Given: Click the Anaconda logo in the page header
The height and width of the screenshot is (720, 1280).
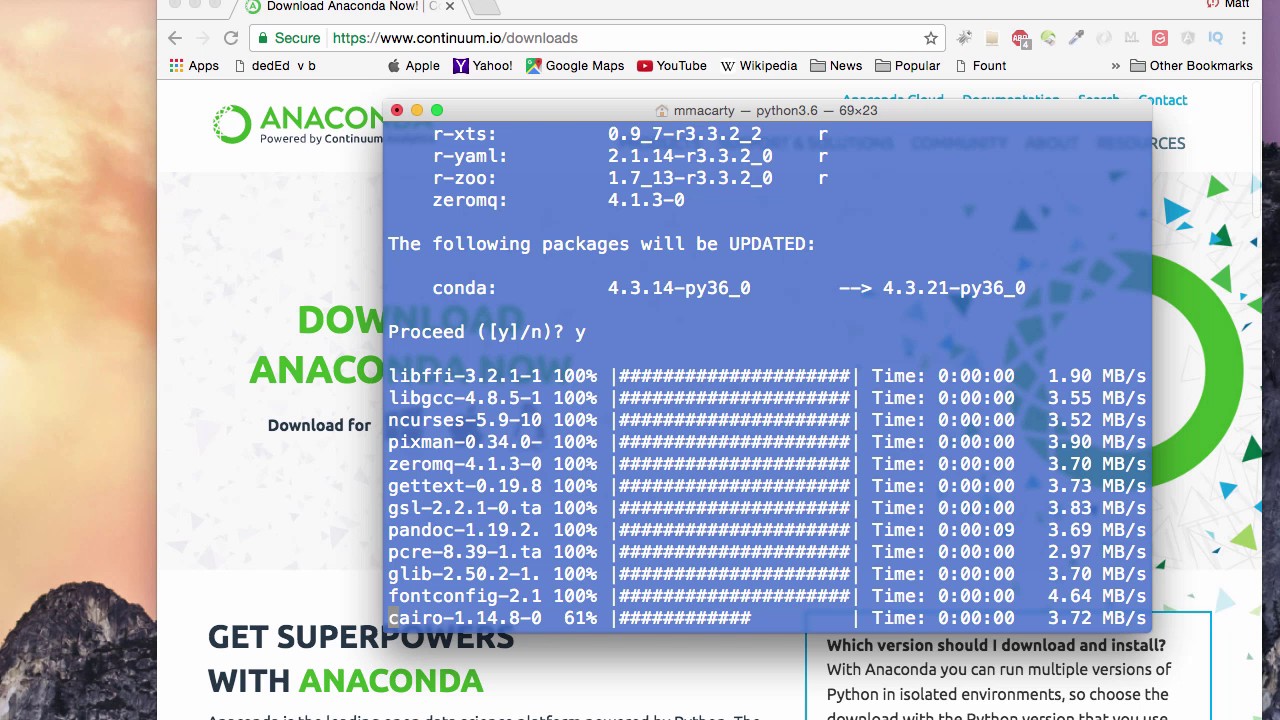Looking at the screenshot, I should tap(298, 124).
